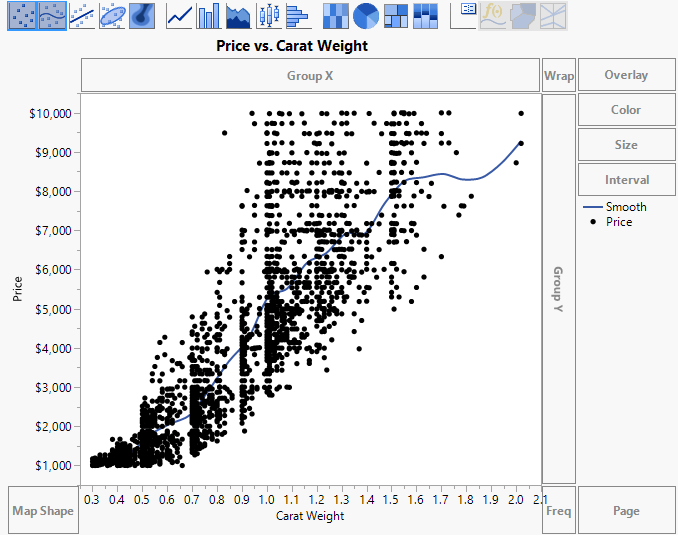Select the Area chart element icon
The width and height of the screenshot is (678, 535).
[x=238, y=16]
